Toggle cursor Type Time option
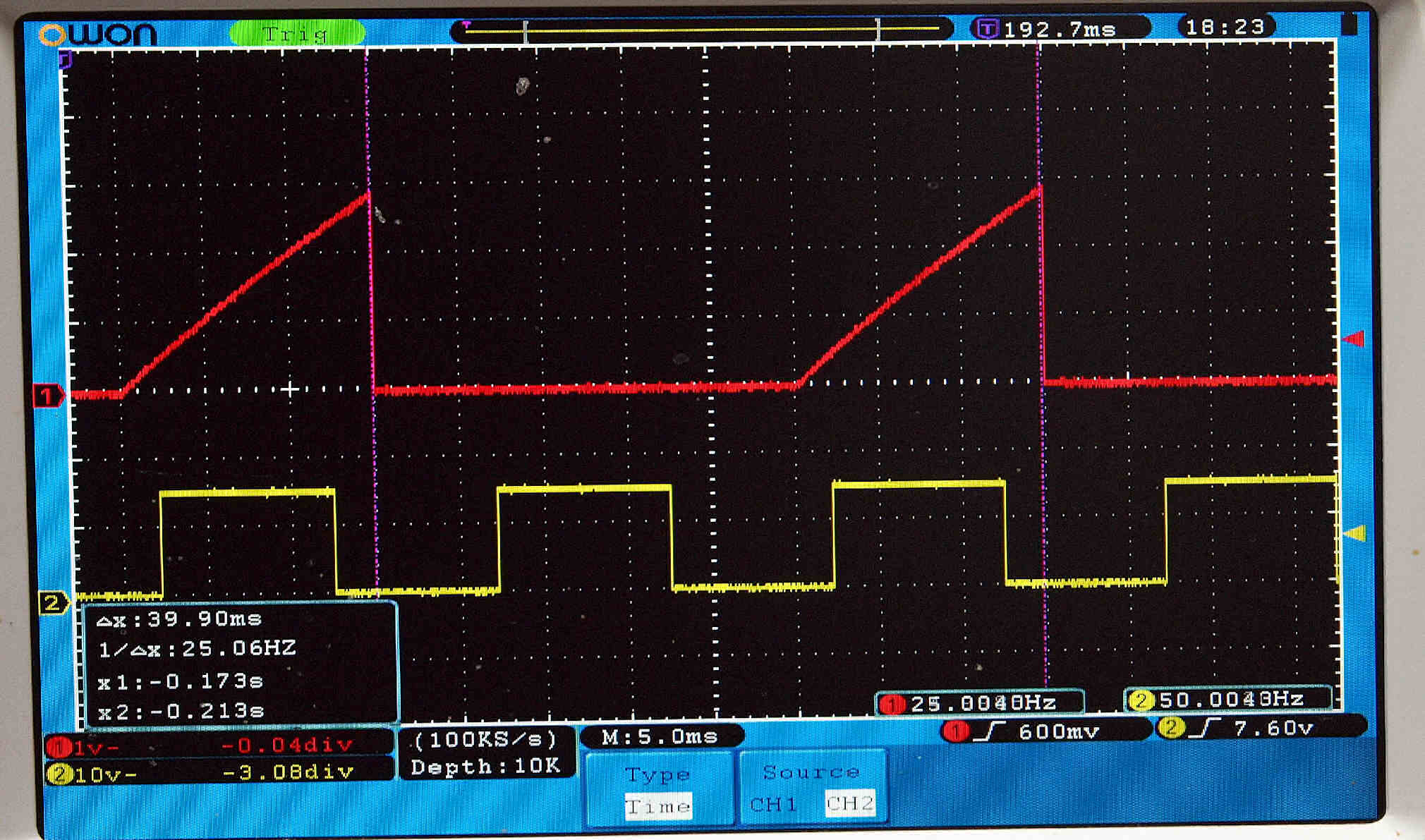Image resolution: width=1425 pixels, height=840 pixels. click(x=657, y=806)
